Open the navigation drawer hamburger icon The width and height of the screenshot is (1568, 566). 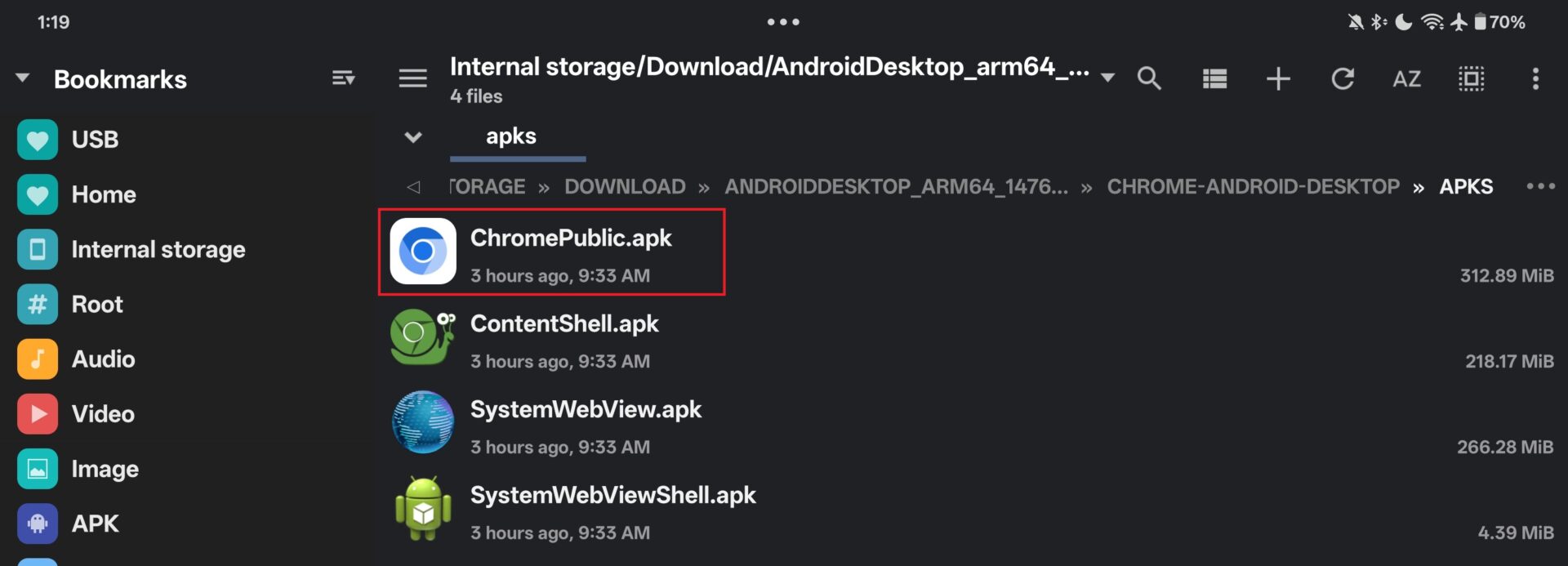412,78
